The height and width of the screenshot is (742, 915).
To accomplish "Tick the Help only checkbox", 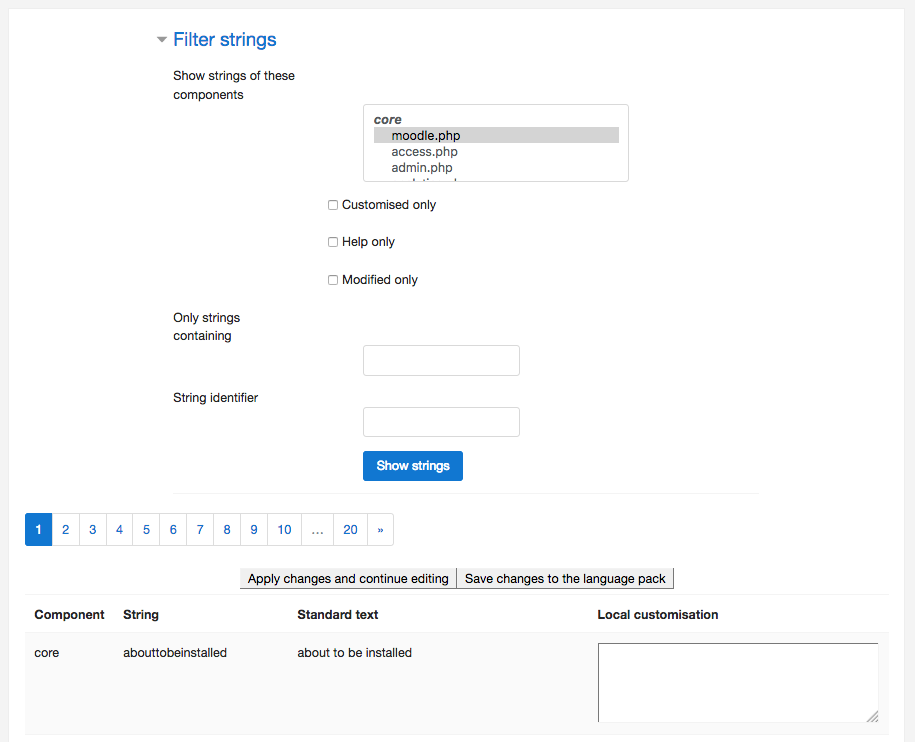I will [333, 242].
